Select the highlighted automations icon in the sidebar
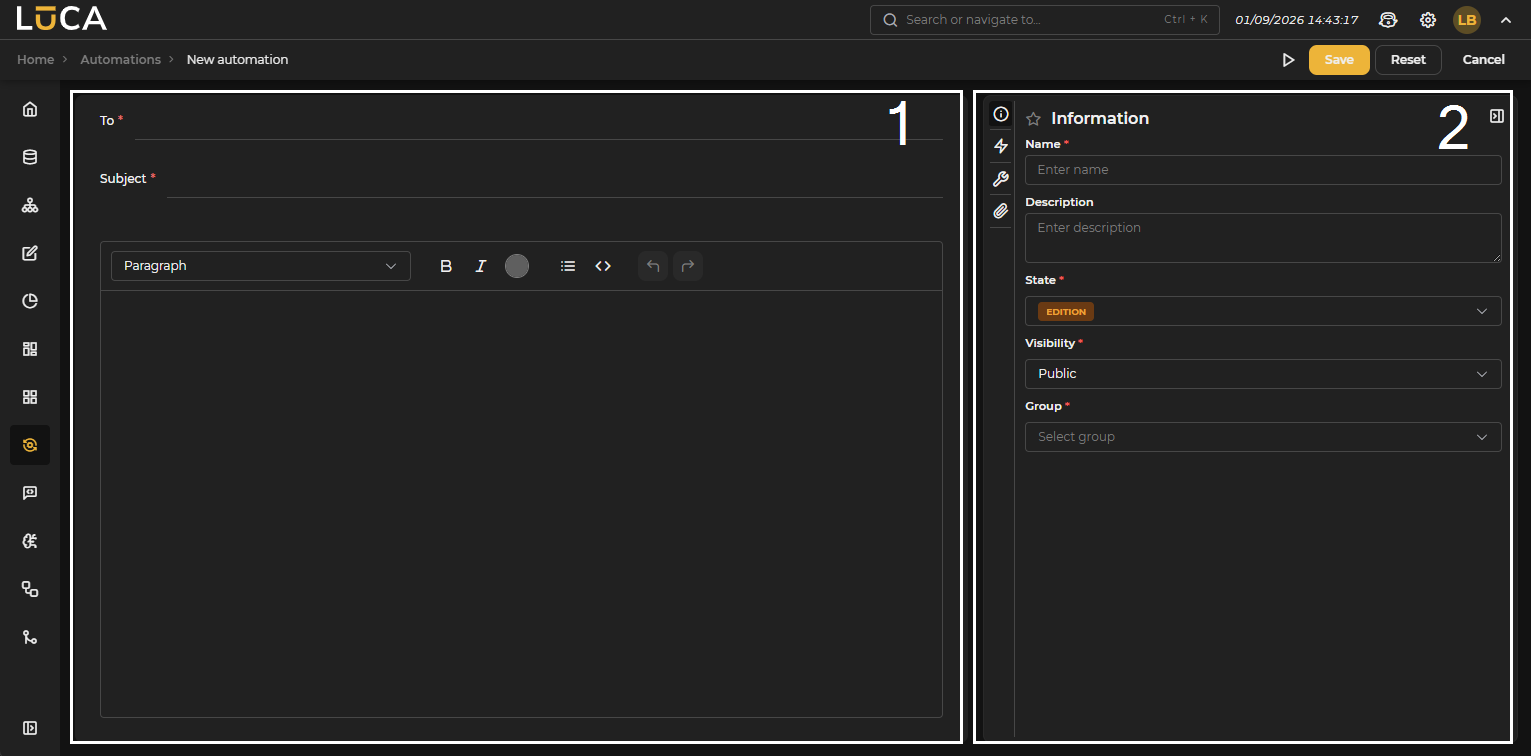1531x756 pixels. [x=30, y=445]
